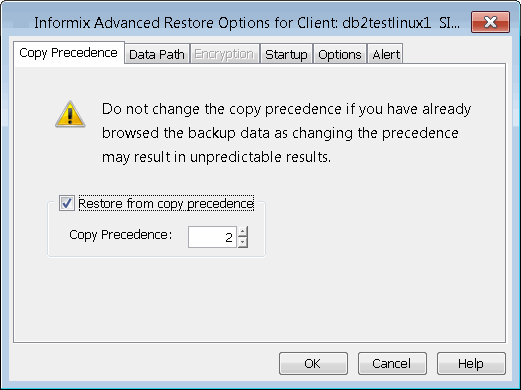Switch to the Data Path tab
The width and height of the screenshot is (521, 390).
pos(157,54)
